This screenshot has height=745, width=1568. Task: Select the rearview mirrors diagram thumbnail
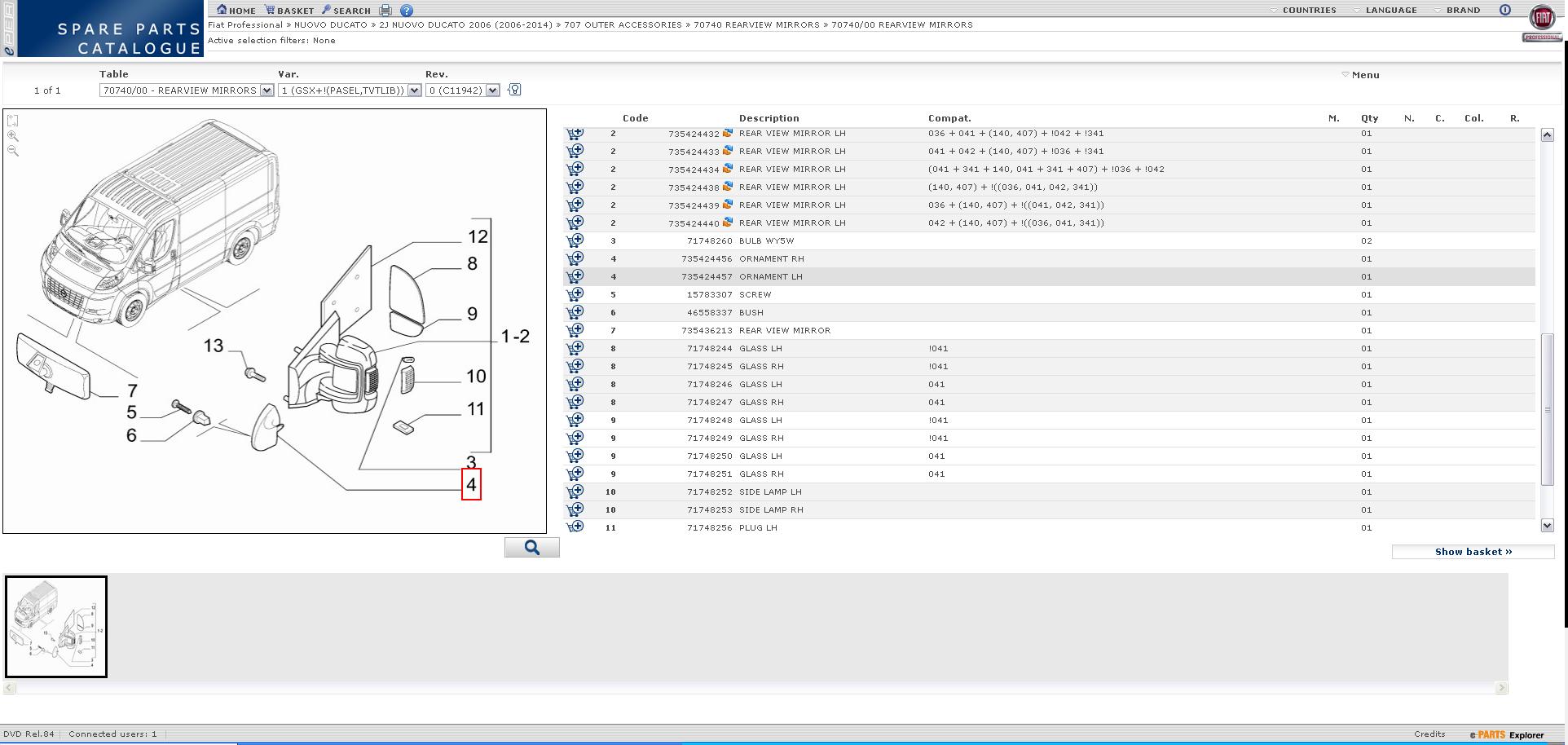point(56,626)
